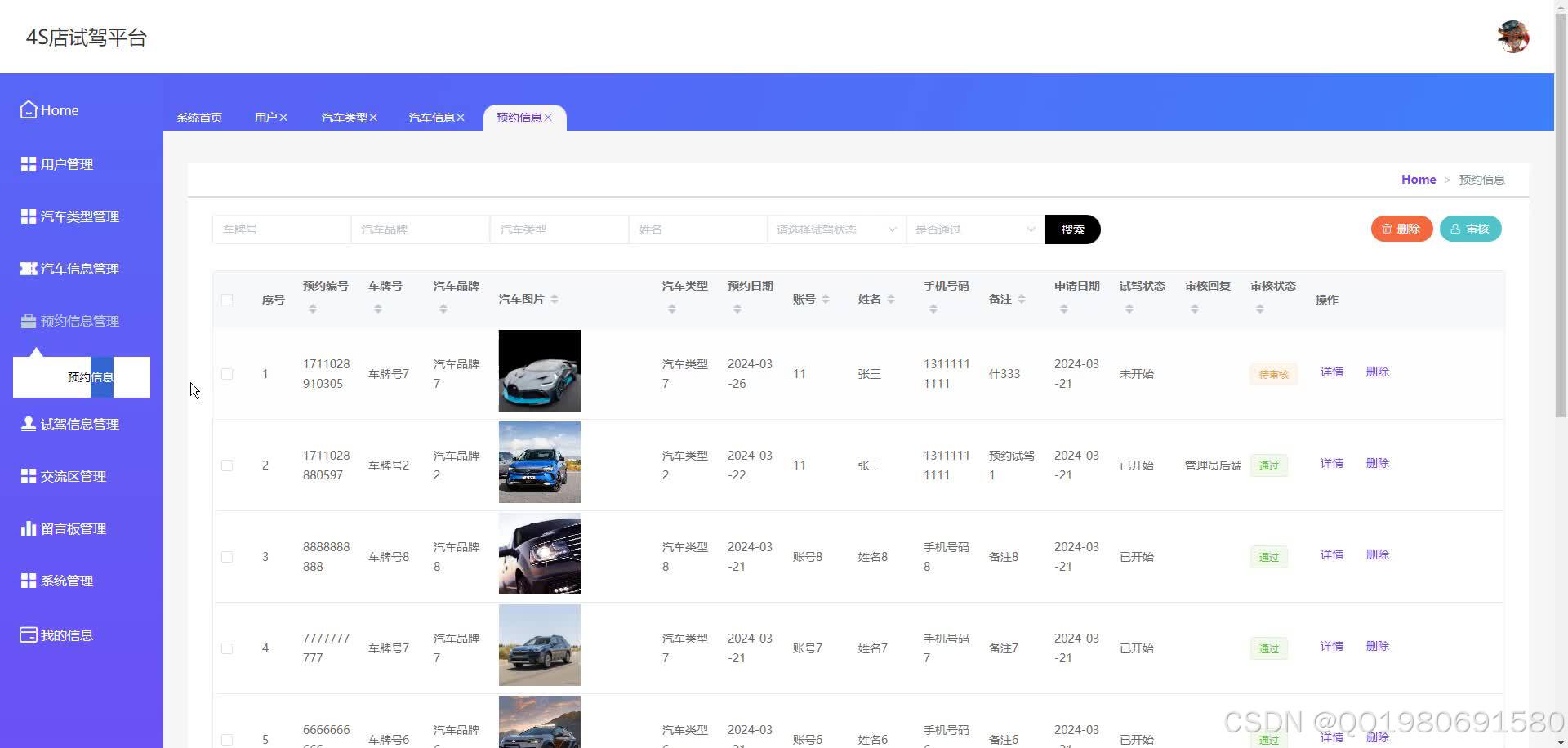Close the 汽车信息 tab
The image size is (1568, 748).
coord(461,118)
